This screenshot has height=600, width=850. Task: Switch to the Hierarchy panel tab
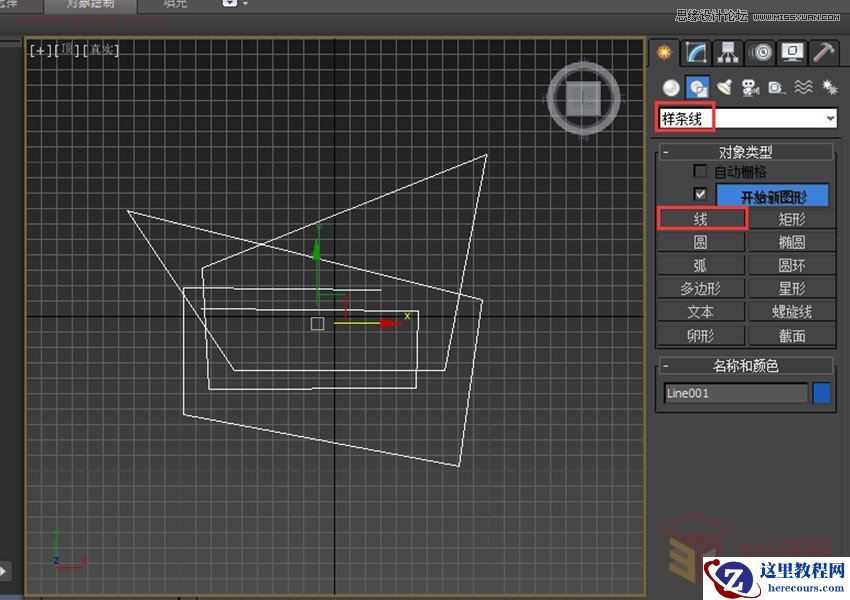tap(727, 53)
